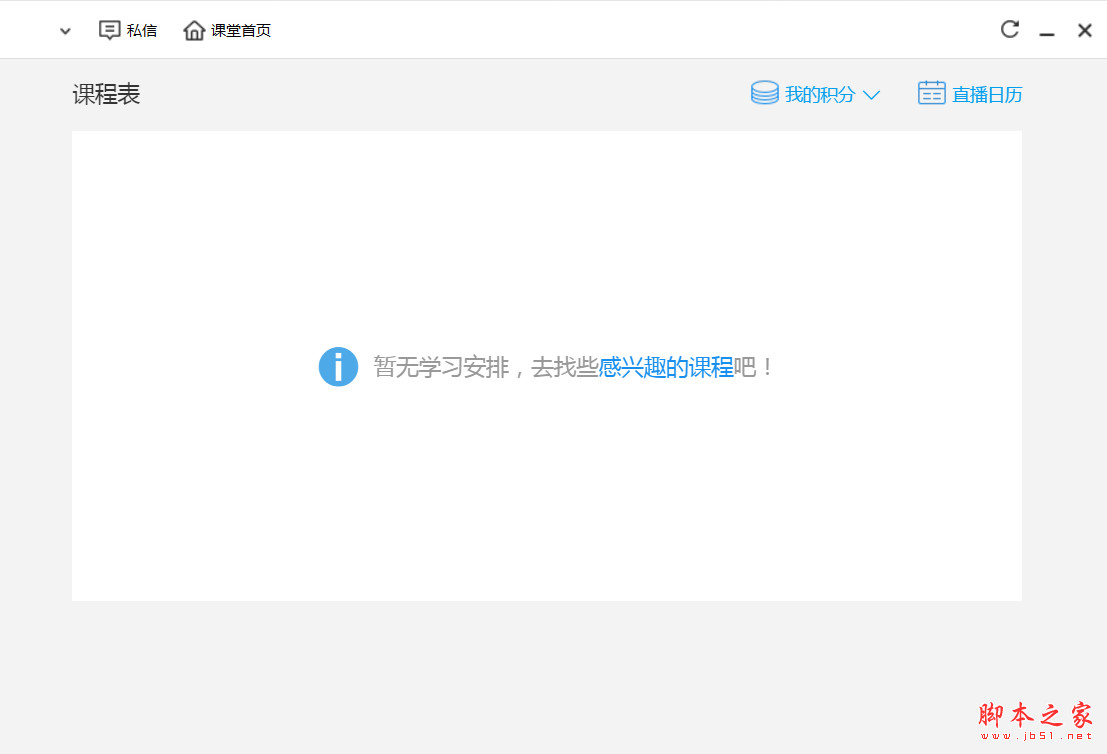Click the minimize window icon
Screen dimensions: 1107x754
pos(1047,30)
